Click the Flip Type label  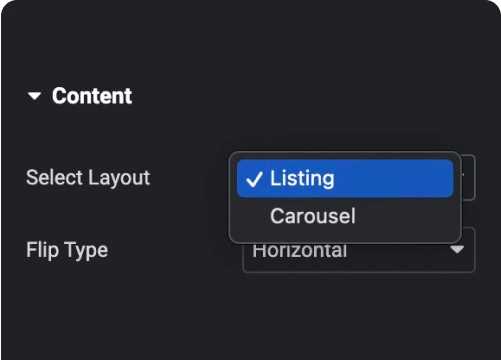pyautogui.click(x=67, y=250)
